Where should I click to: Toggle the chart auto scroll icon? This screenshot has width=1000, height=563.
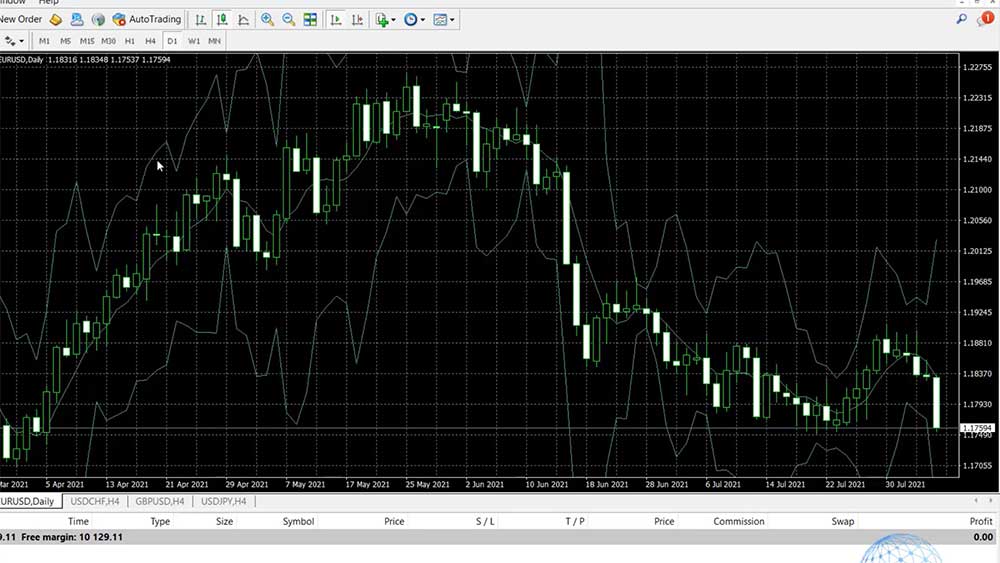coord(336,19)
